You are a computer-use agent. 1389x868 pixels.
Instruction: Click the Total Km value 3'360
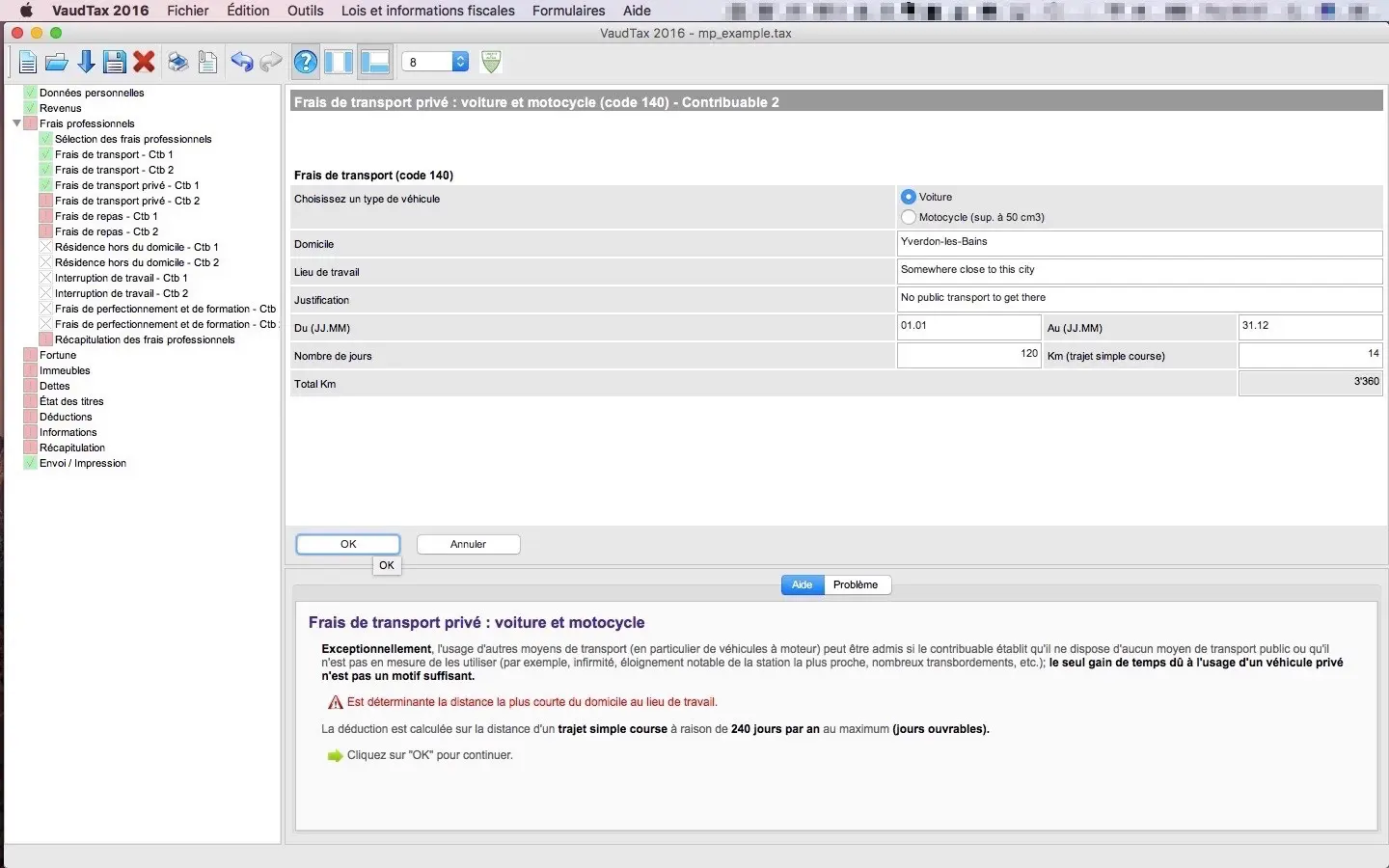point(1310,383)
